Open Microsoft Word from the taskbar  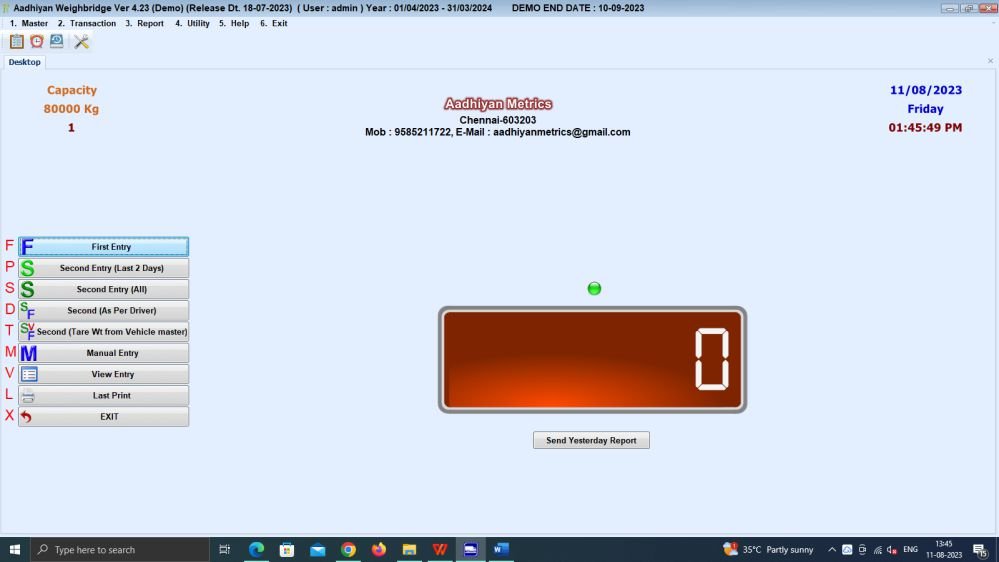[501, 549]
